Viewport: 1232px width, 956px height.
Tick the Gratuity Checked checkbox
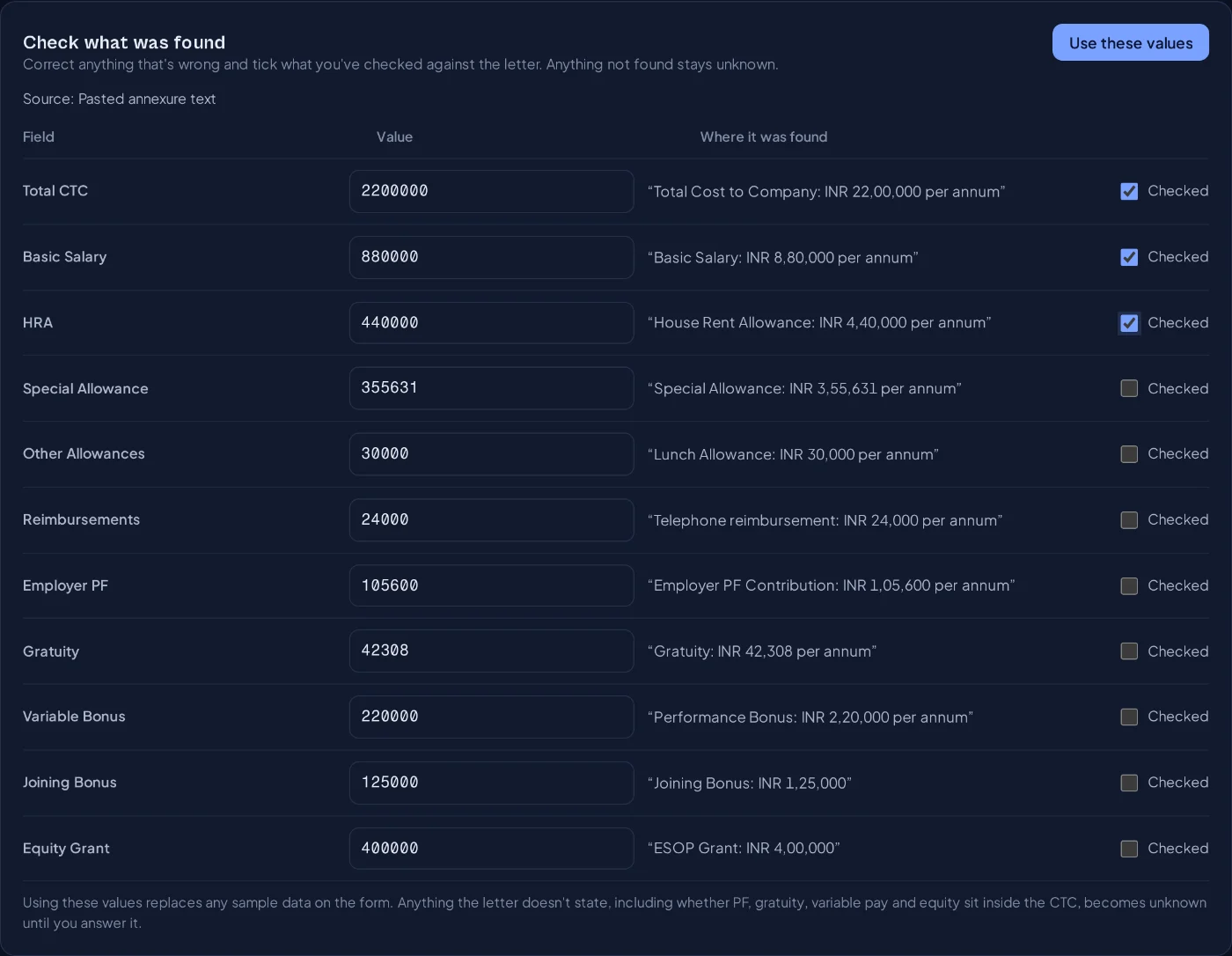[1129, 651]
